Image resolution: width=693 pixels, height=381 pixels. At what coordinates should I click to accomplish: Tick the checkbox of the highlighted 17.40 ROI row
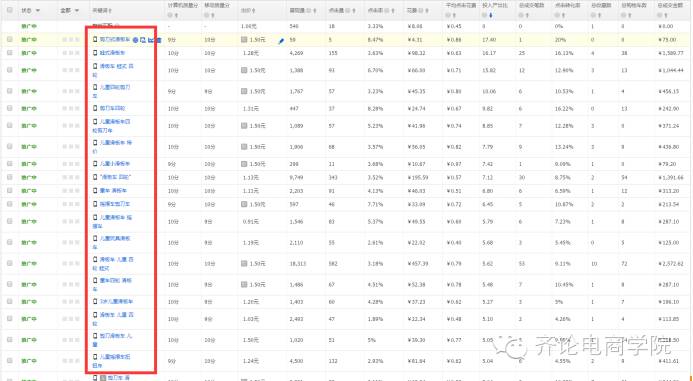pyautogui.click(x=10, y=39)
